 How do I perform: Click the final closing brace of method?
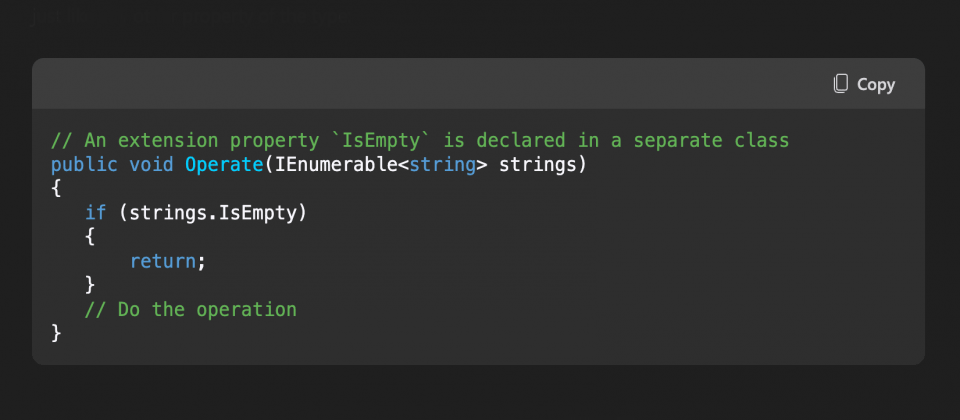click(x=56, y=333)
